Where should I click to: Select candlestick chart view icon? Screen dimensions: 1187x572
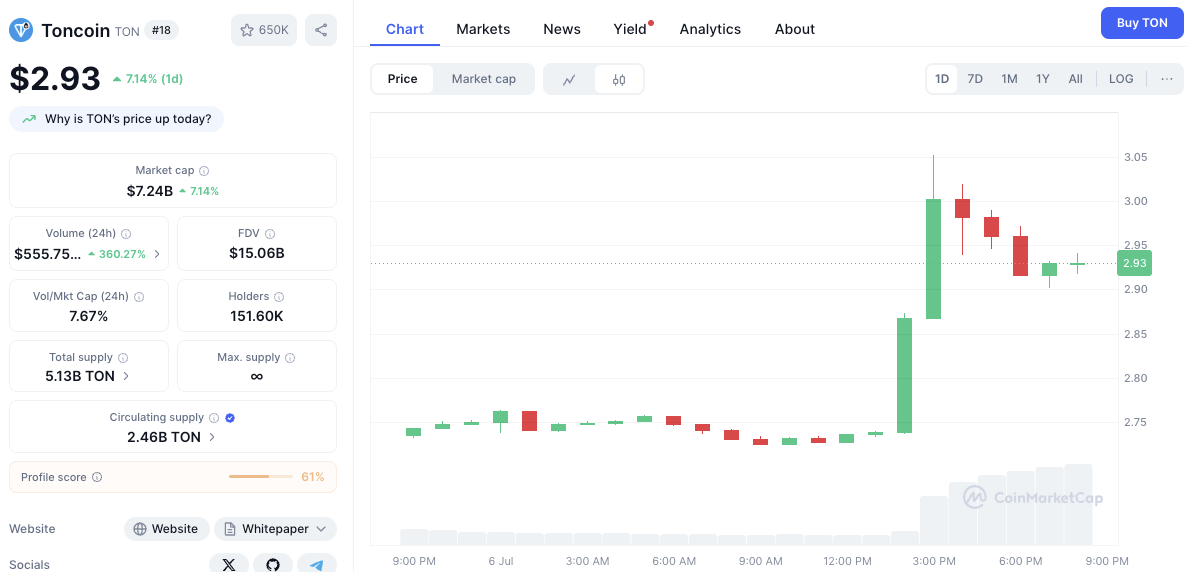618,79
